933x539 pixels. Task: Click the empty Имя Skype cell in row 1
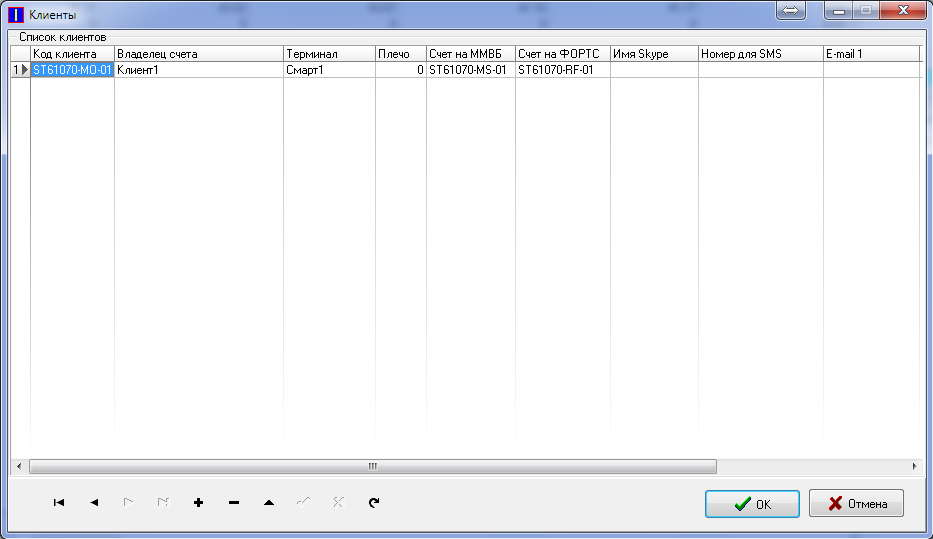[x=654, y=70]
